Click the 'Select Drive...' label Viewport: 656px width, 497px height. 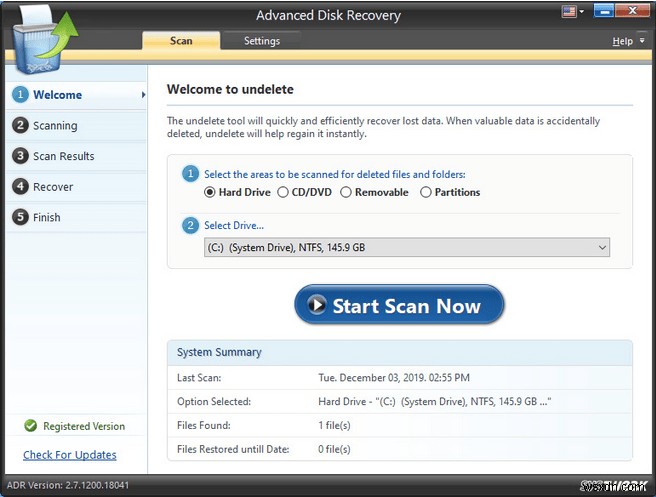pyautogui.click(x=234, y=225)
